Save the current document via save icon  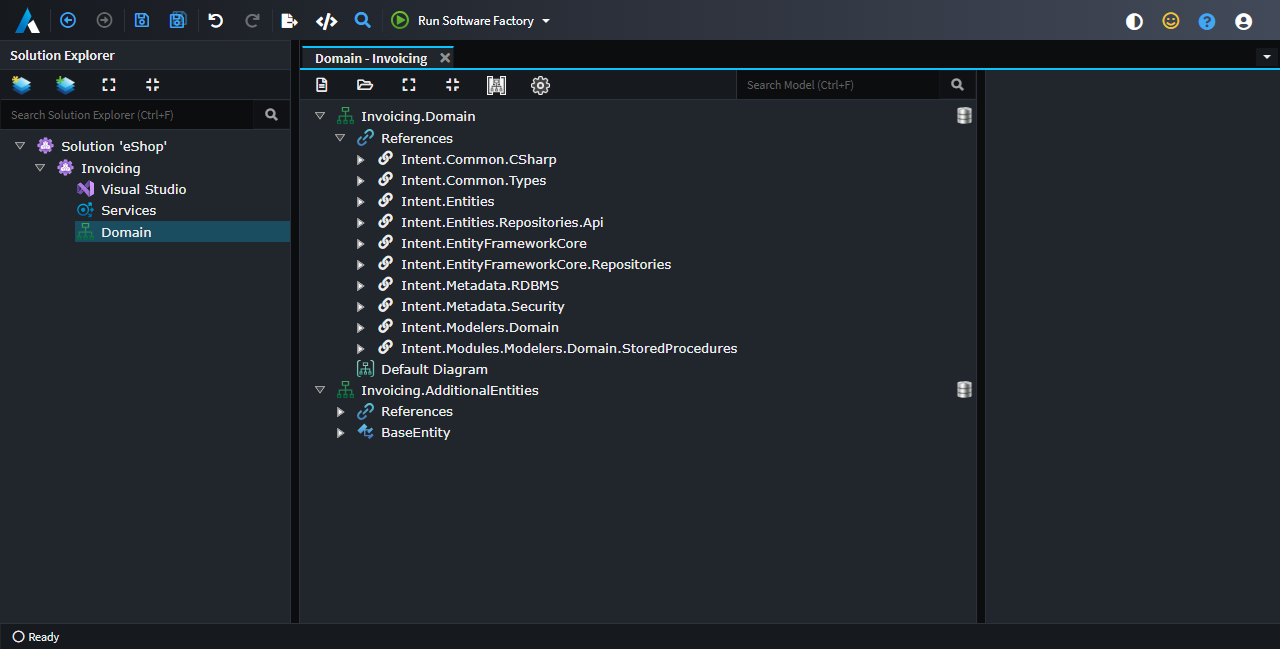click(x=142, y=20)
